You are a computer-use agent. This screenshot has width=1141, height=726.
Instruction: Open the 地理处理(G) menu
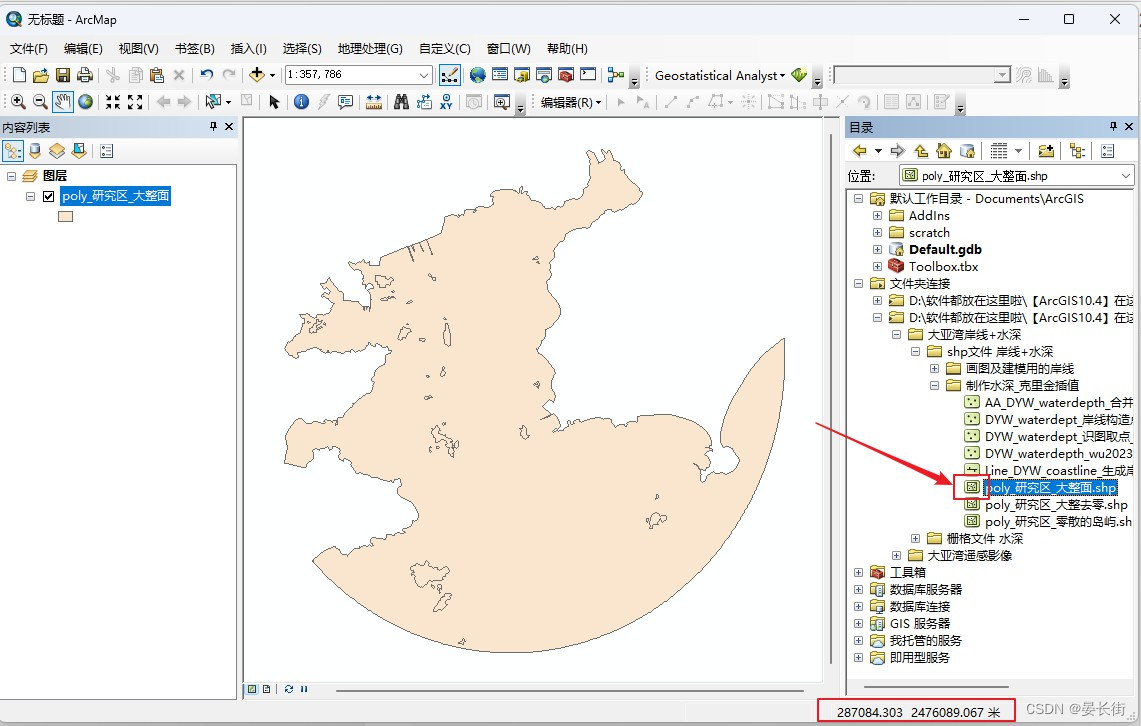pyautogui.click(x=370, y=48)
